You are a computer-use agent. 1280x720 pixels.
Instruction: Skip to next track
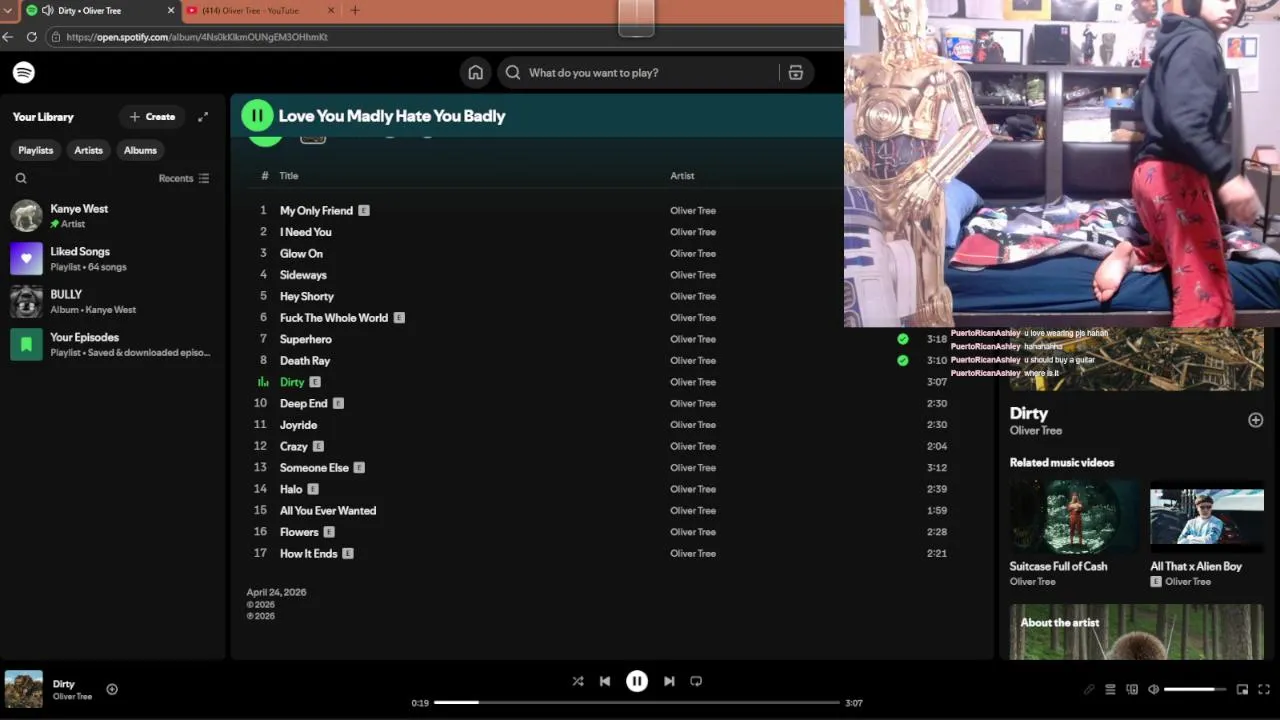[x=669, y=681]
